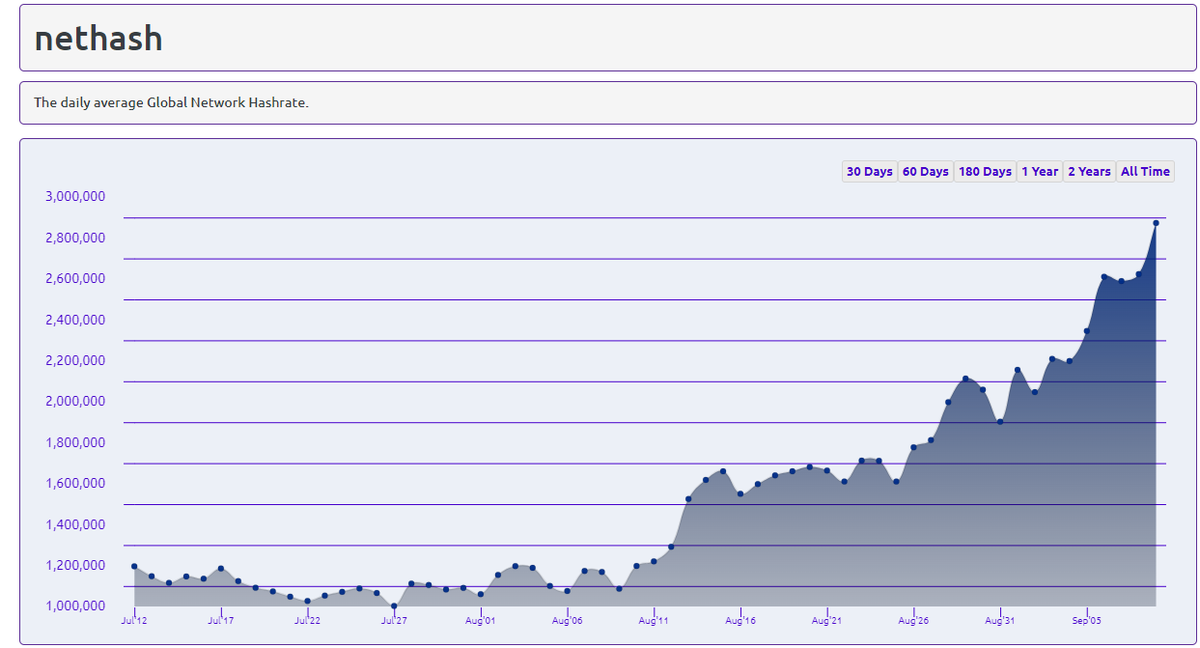This screenshot has height=648, width=1200.
Task: Click the 2,600,000 y-axis label
Action: click(76, 278)
